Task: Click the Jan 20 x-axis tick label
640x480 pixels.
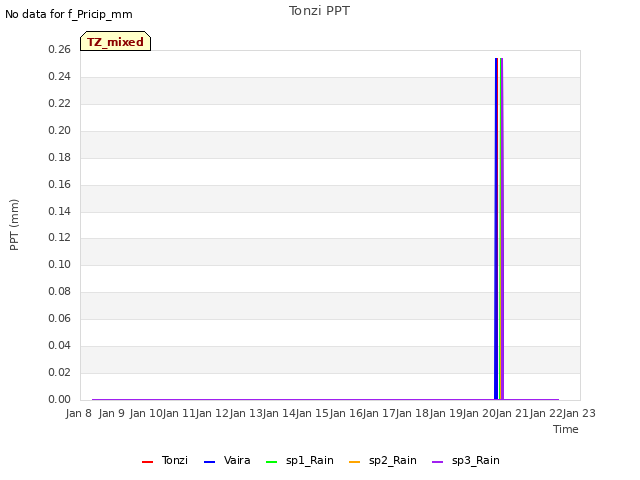Action: tap(479, 413)
